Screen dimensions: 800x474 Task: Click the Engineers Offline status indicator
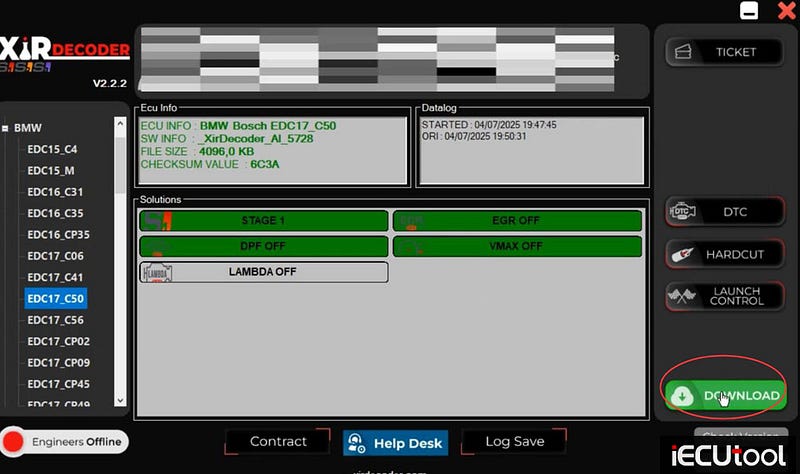[x=64, y=442]
